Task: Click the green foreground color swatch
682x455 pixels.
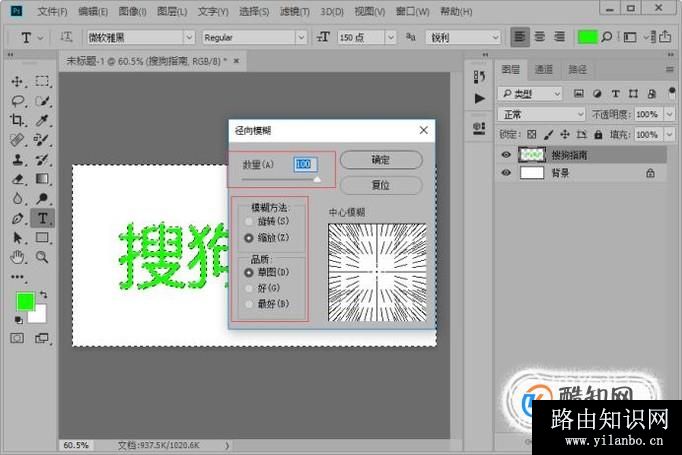Action: (25, 301)
